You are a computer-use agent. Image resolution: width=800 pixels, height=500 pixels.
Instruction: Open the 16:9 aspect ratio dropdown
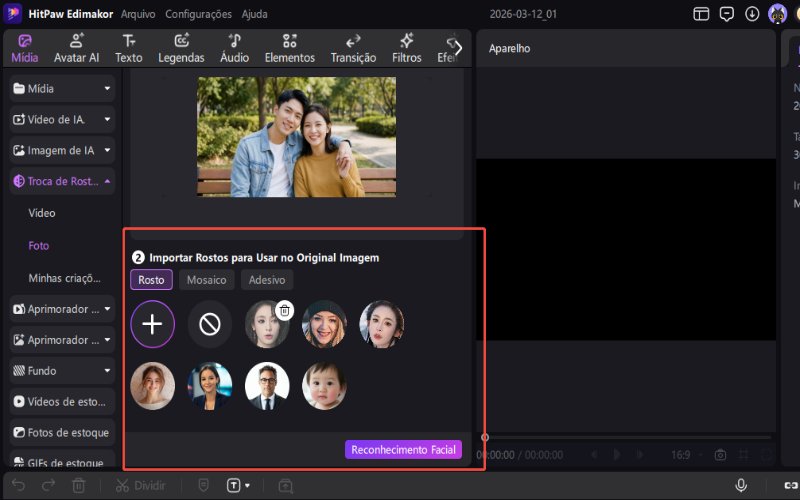687,454
